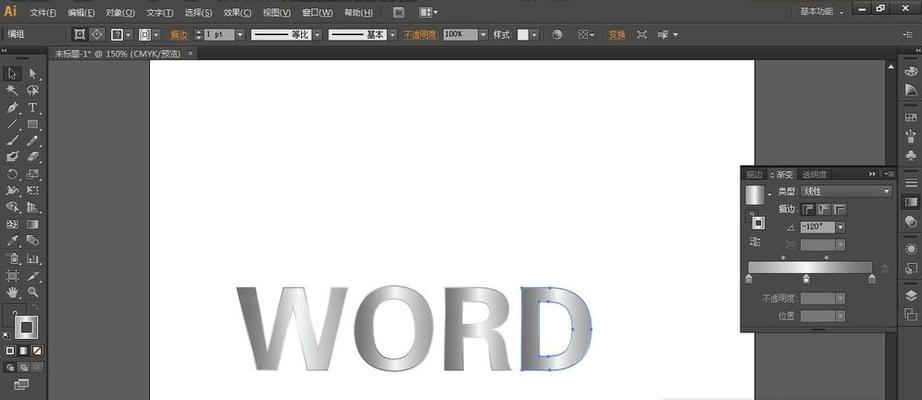Choose second stroke gradient option (along stroke)
Viewport: 922px width, 400px height.
click(824, 209)
